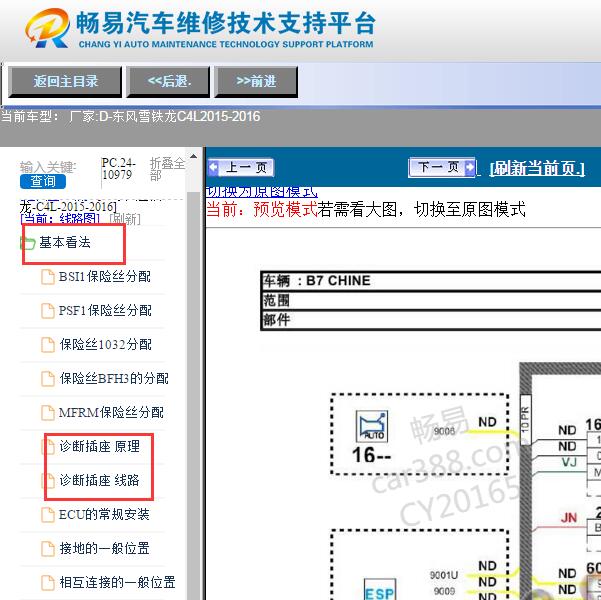Screen dimensions: 601x600
Task: Go to next page with 下一页
Action: 442,167
